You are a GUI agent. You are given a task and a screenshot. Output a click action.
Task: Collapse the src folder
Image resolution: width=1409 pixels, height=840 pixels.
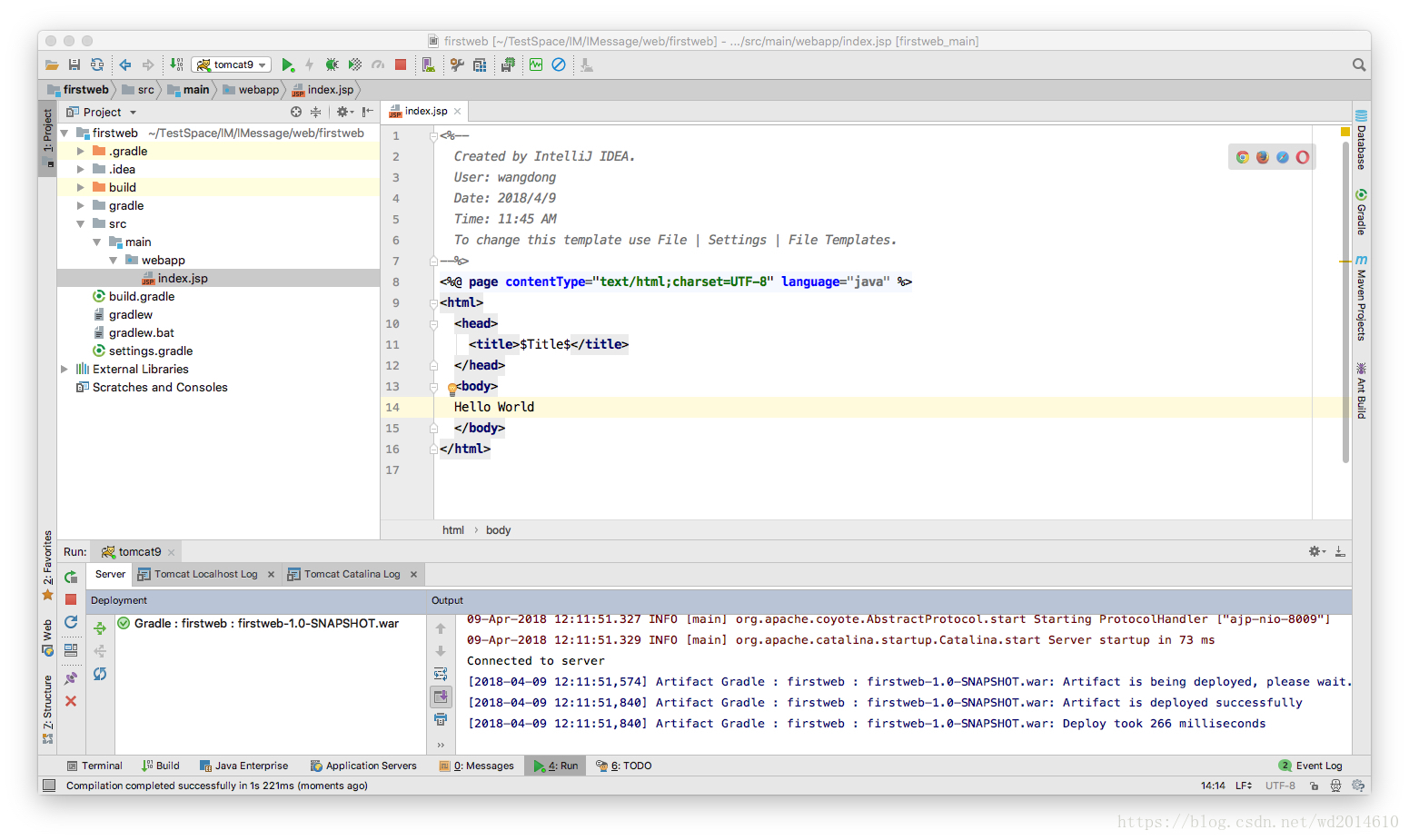click(81, 223)
